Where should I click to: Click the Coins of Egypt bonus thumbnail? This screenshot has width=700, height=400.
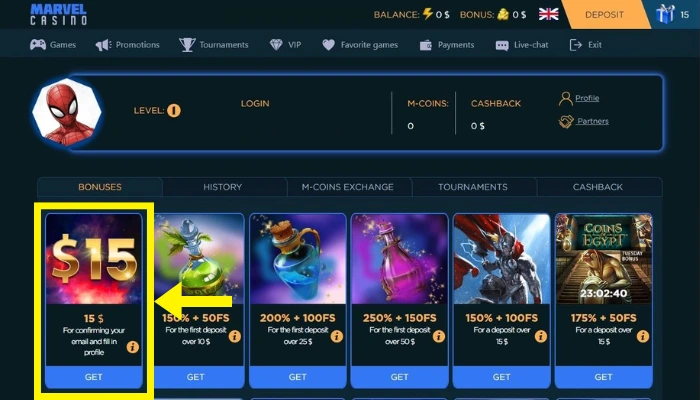(x=604, y=259)
